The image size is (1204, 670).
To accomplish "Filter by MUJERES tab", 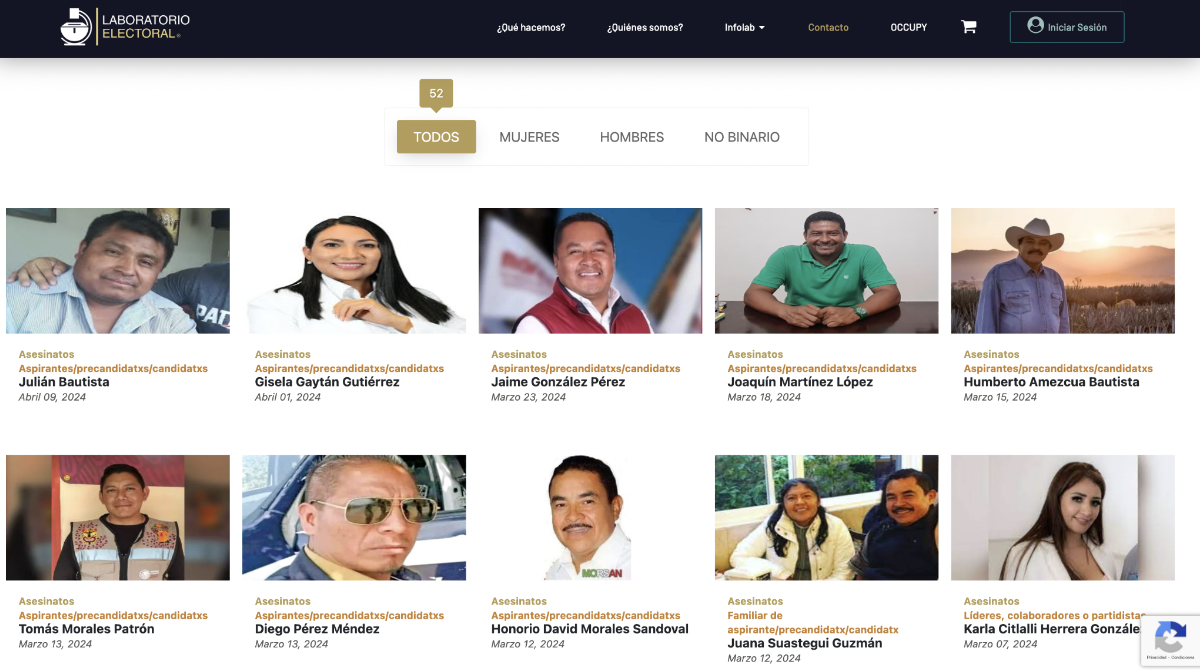I will (529, 137).
